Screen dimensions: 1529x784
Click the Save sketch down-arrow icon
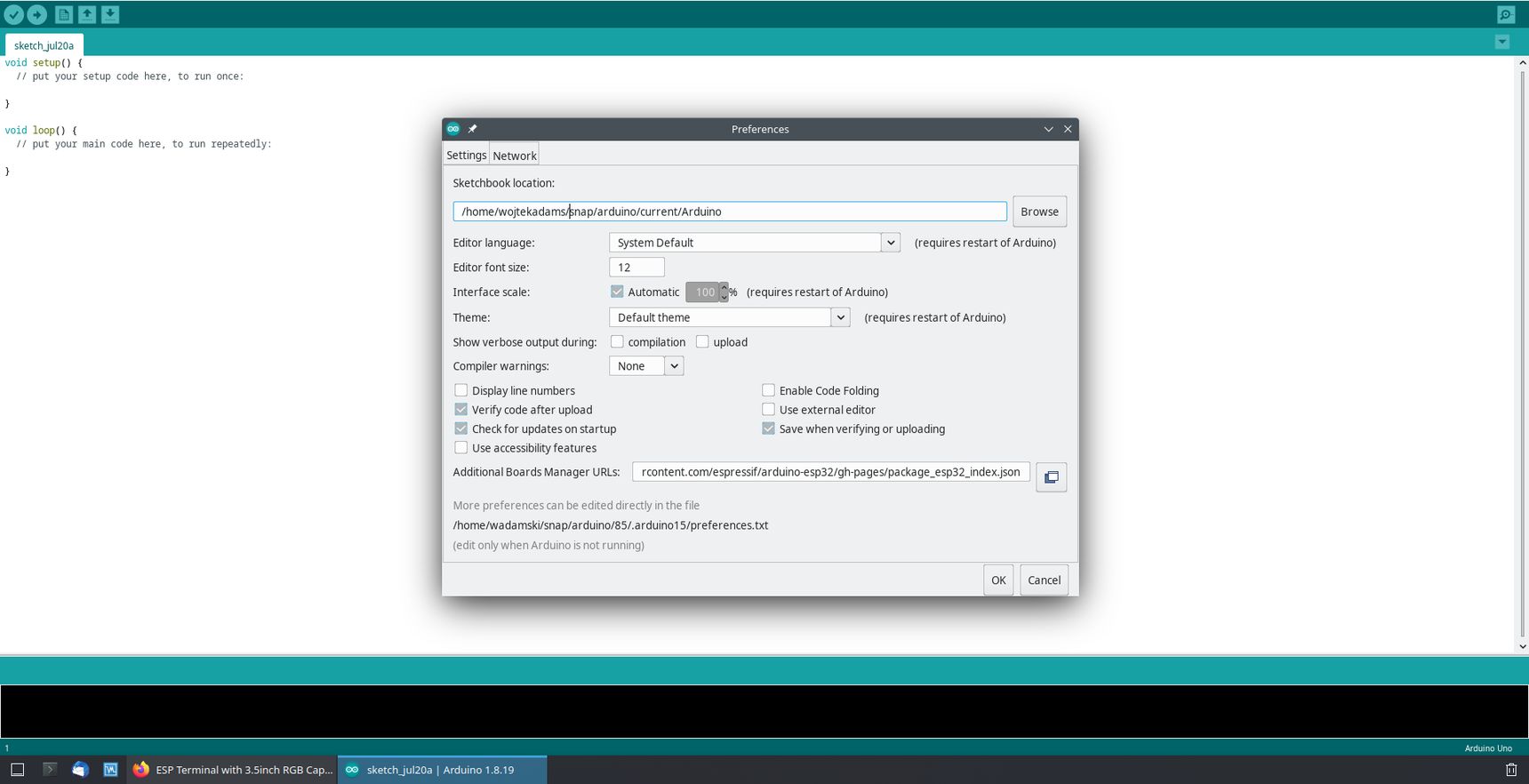coord(110,14)
